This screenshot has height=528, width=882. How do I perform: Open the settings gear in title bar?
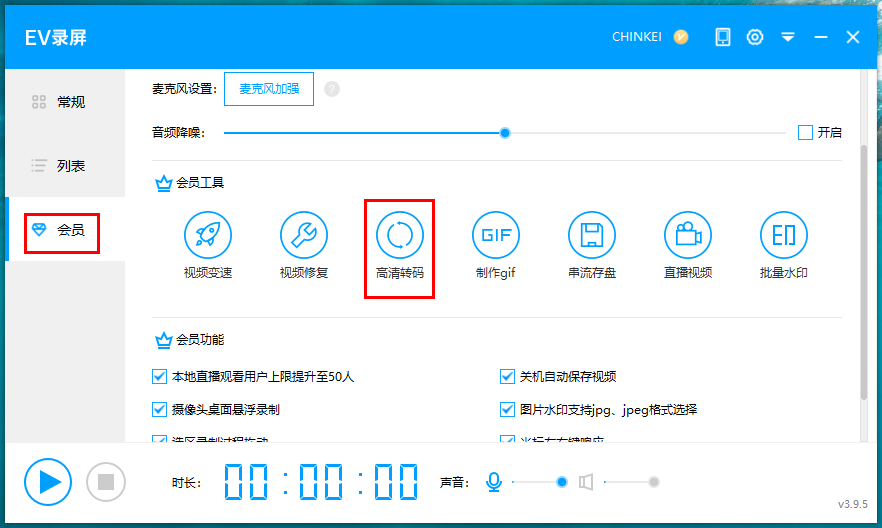[x=755, y=37]
